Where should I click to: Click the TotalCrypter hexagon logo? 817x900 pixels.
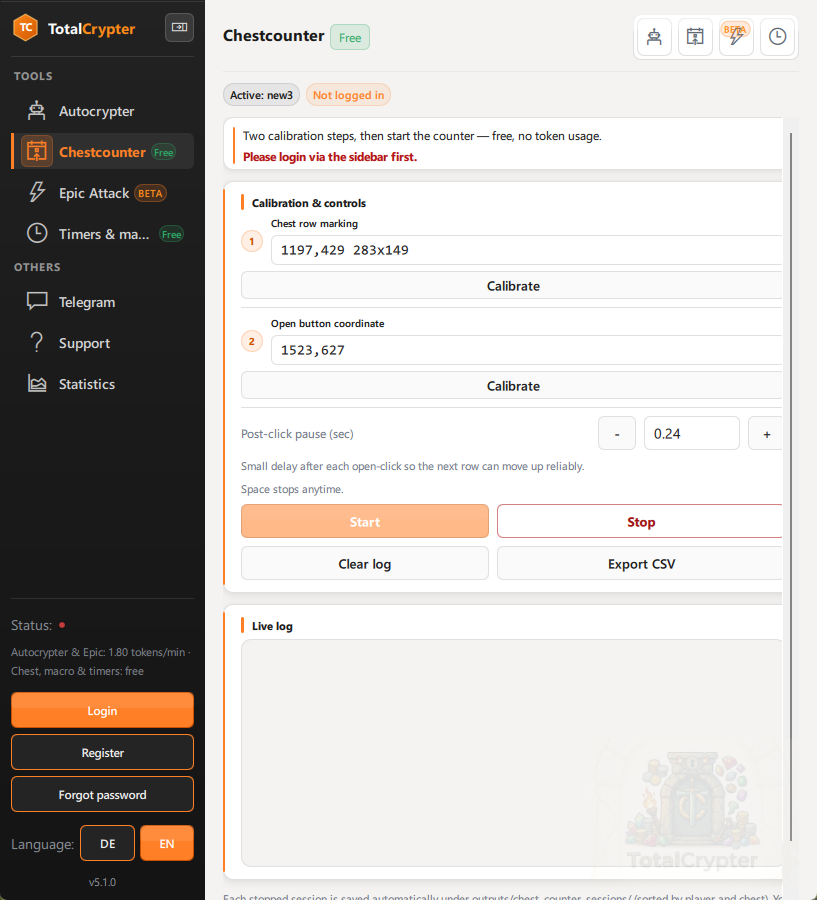coord(25,28)
